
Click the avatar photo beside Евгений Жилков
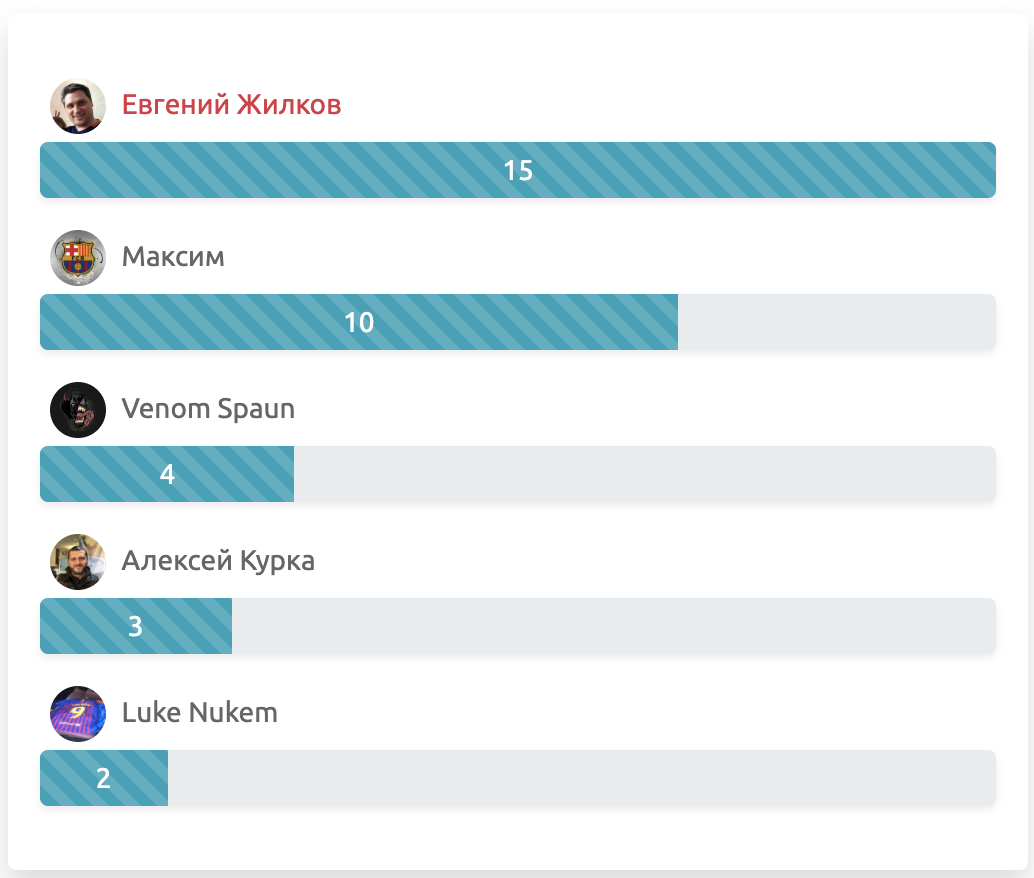click(x=78, y=106)
